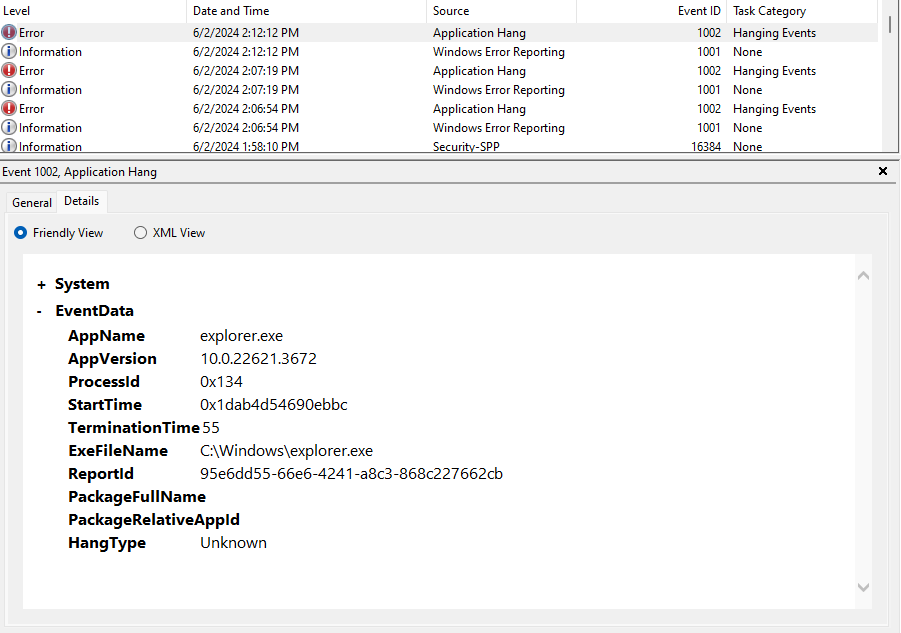901x633 pixels.
Task: Click the ProcessId value 0x134
Action: [x=221, y=381]
